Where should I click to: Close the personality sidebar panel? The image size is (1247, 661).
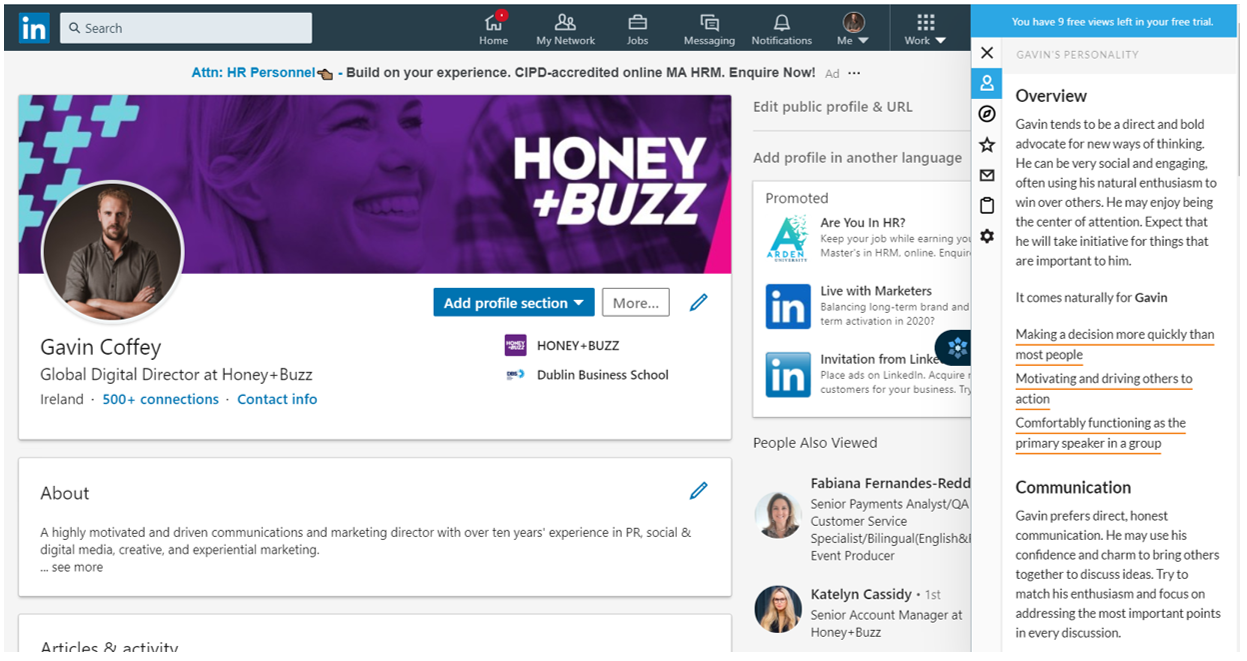coord(987,53)
